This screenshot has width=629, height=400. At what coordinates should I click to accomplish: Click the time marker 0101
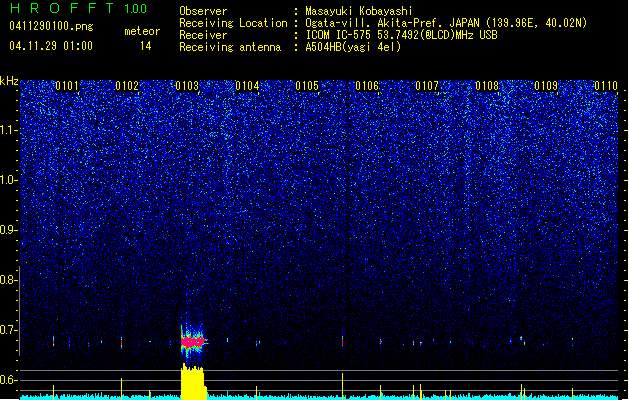67,86
